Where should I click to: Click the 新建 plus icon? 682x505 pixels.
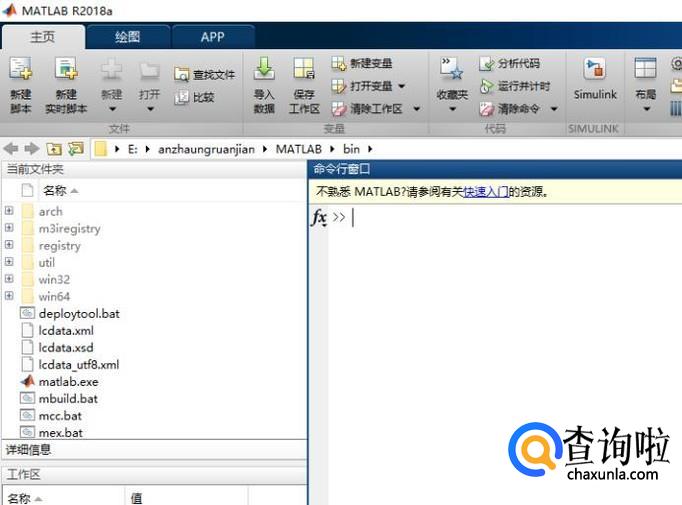click(x=111, y=70)
